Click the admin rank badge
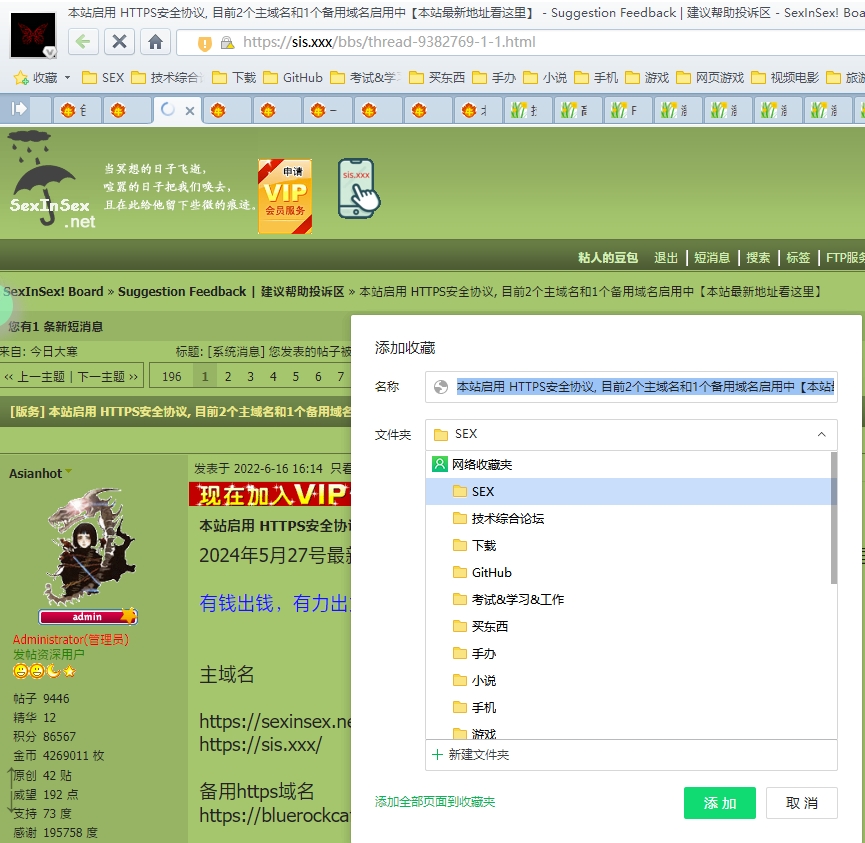The image size is (865, 843). [x=88, y=616]
